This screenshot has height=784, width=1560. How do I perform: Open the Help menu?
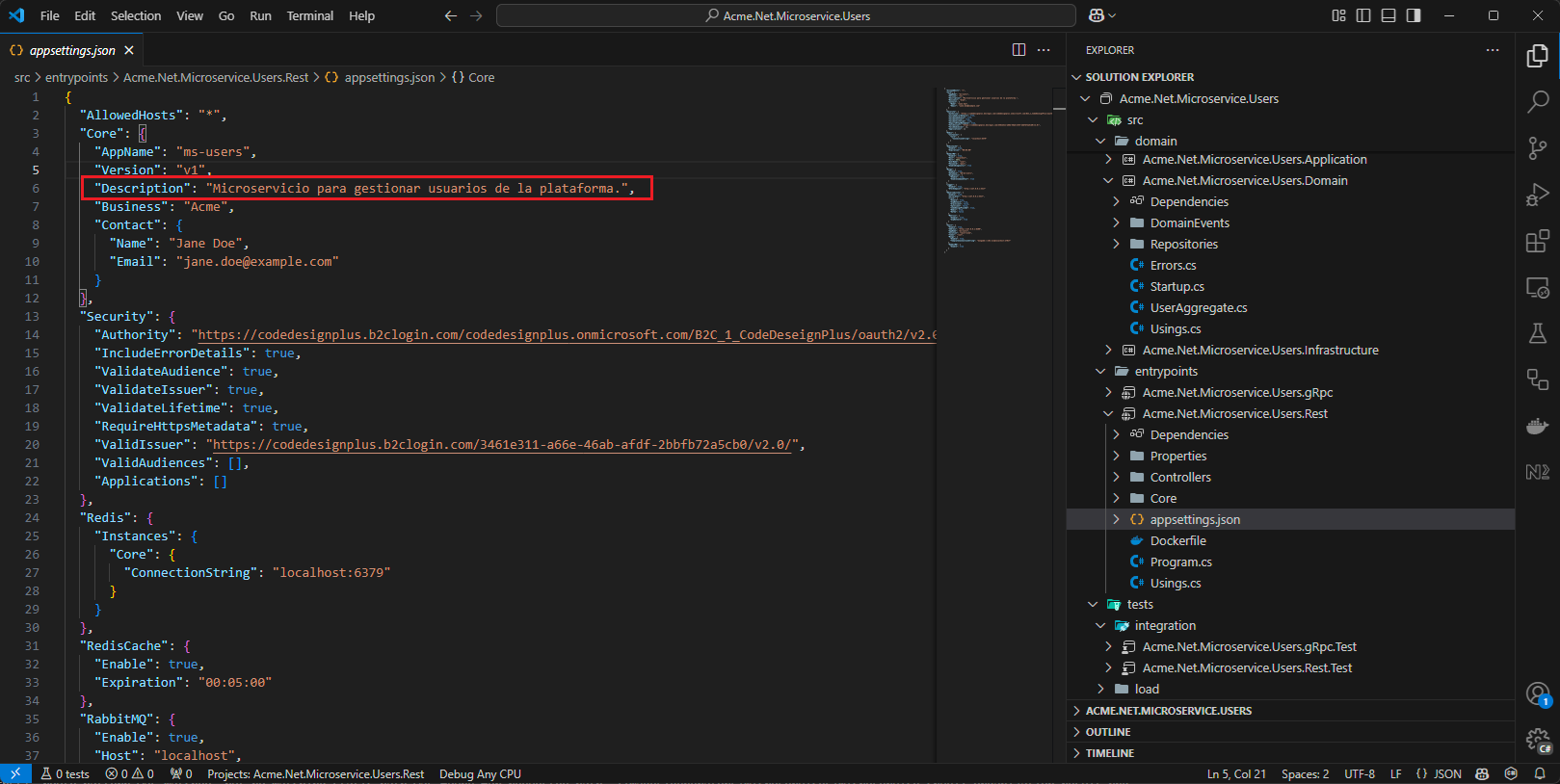point(362,15)
